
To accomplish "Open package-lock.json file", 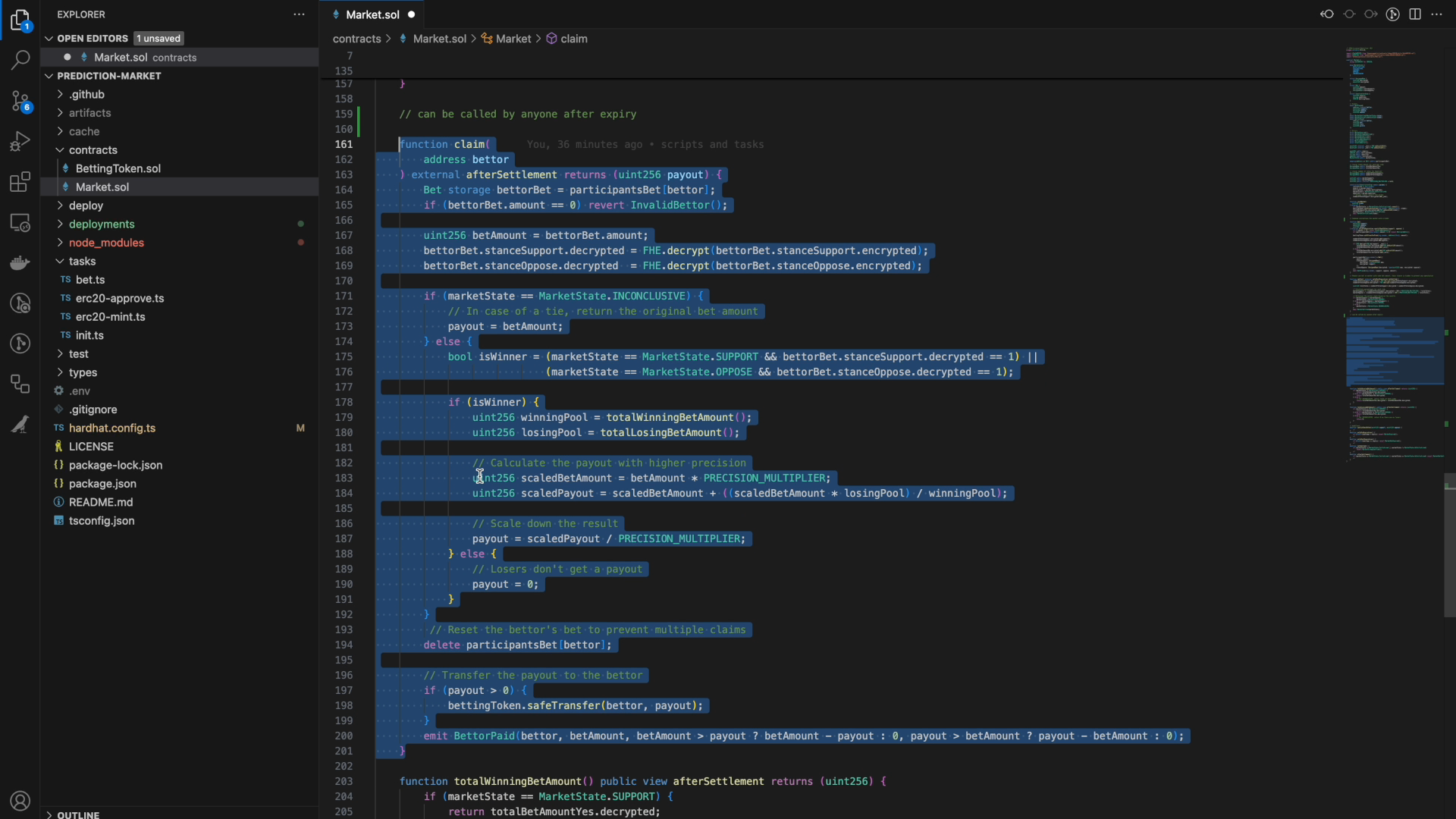I will 115,466.
